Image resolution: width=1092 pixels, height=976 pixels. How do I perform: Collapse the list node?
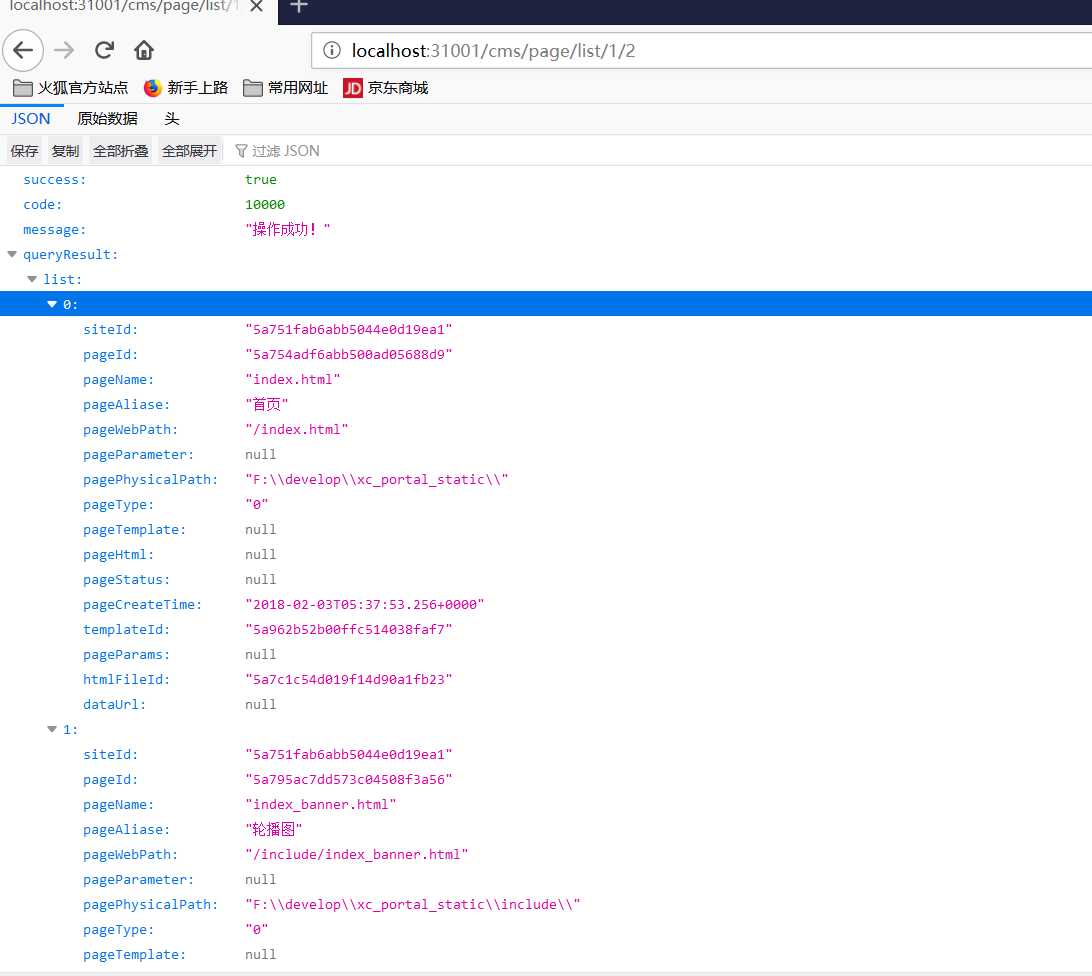click(x=32, y=279)
